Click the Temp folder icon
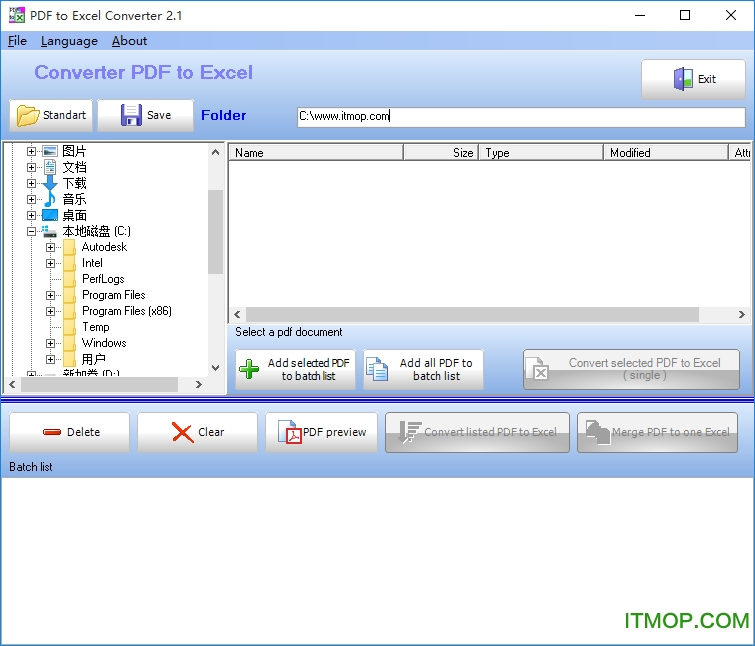The height and width of the screenshot is (646, 755). (69, 327)
